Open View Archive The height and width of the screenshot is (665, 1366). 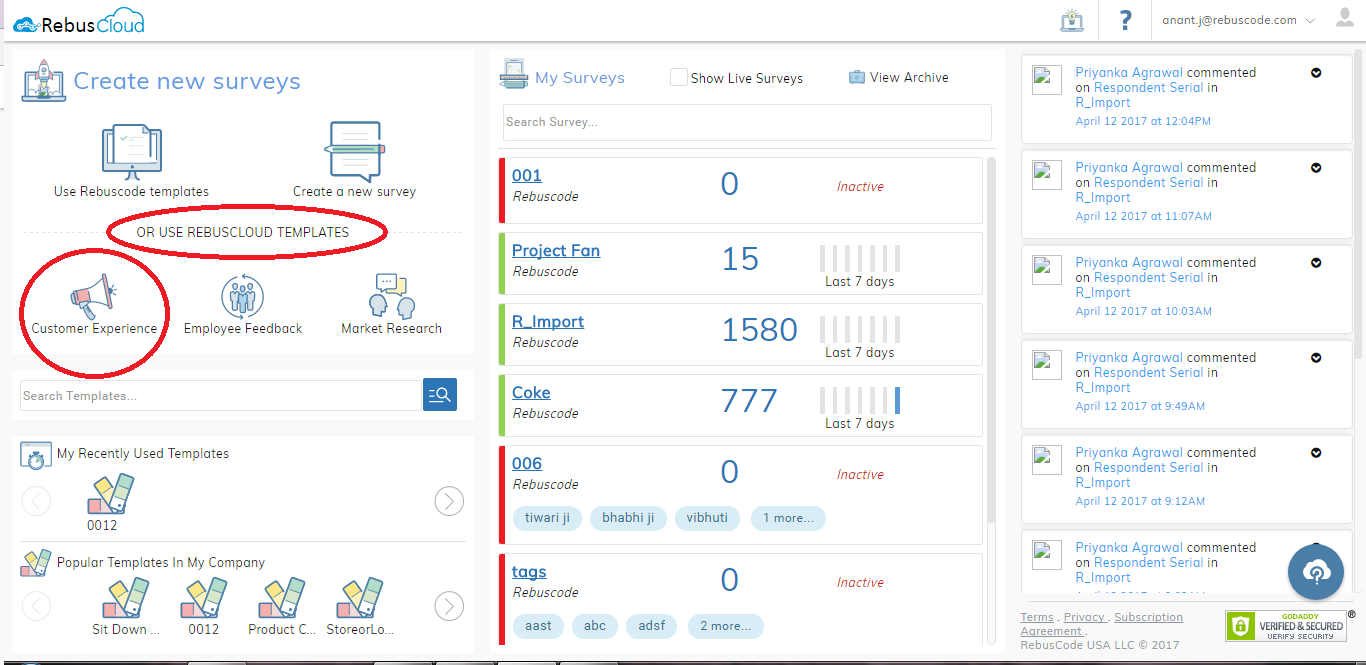(x=909, y=77)
